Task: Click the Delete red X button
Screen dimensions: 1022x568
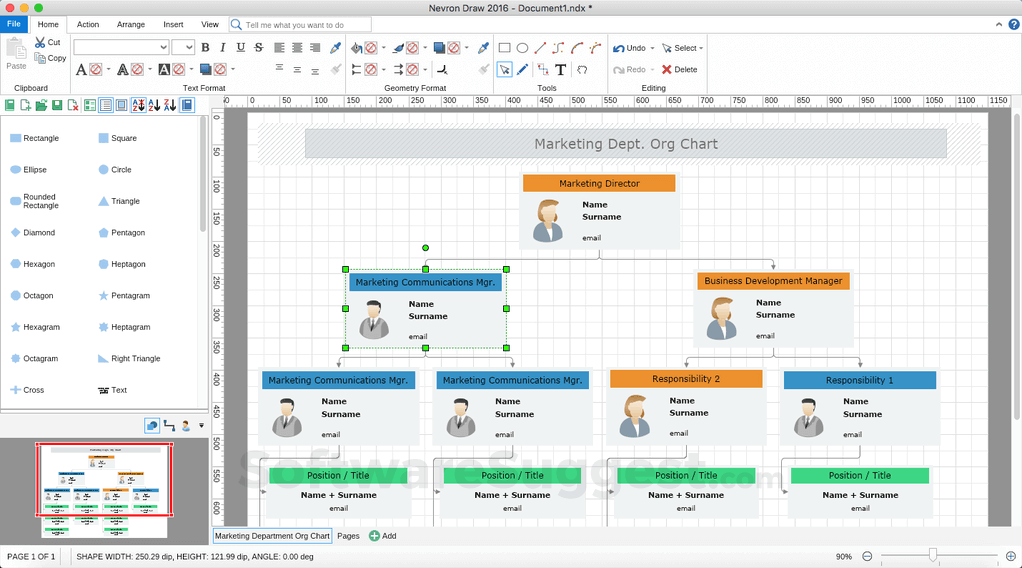Action: 680,70
